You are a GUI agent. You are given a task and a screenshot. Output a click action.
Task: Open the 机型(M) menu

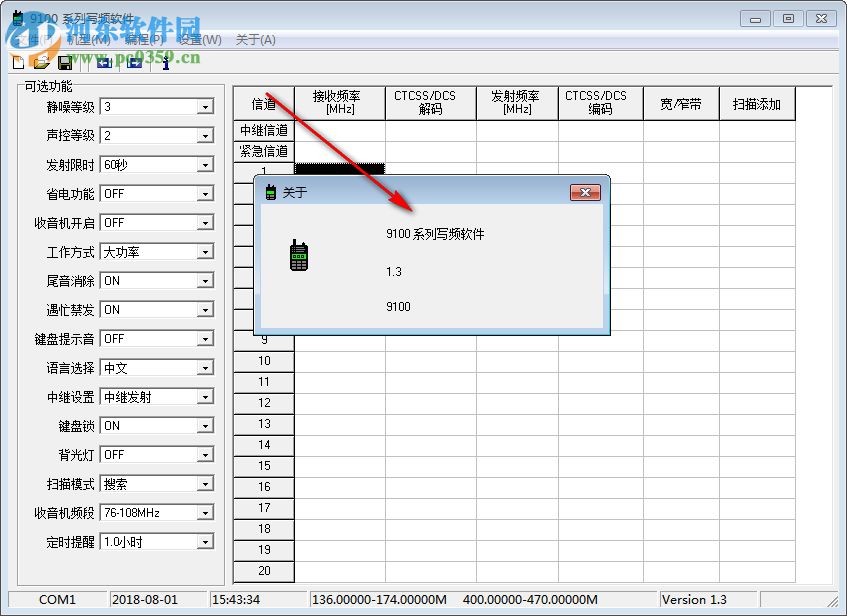point(88,39)
